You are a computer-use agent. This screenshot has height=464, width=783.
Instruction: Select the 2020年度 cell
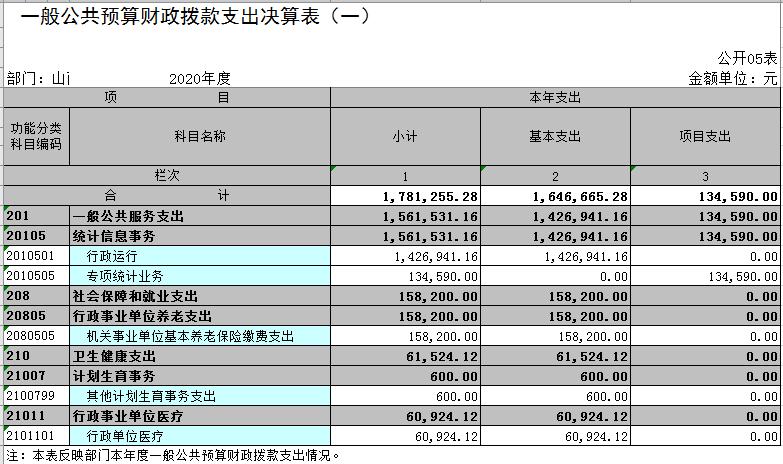click(x=200, y=78)
